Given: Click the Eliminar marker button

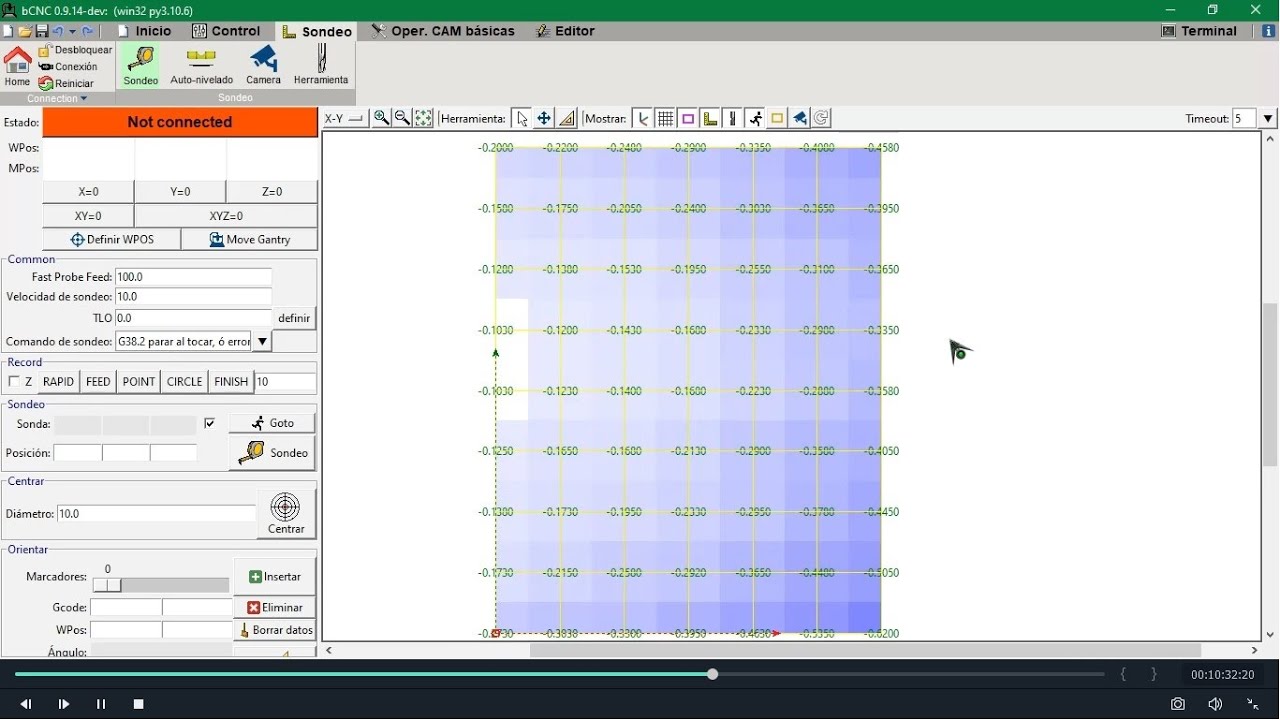Looking at the screenshot, I should tap(275, 607).
